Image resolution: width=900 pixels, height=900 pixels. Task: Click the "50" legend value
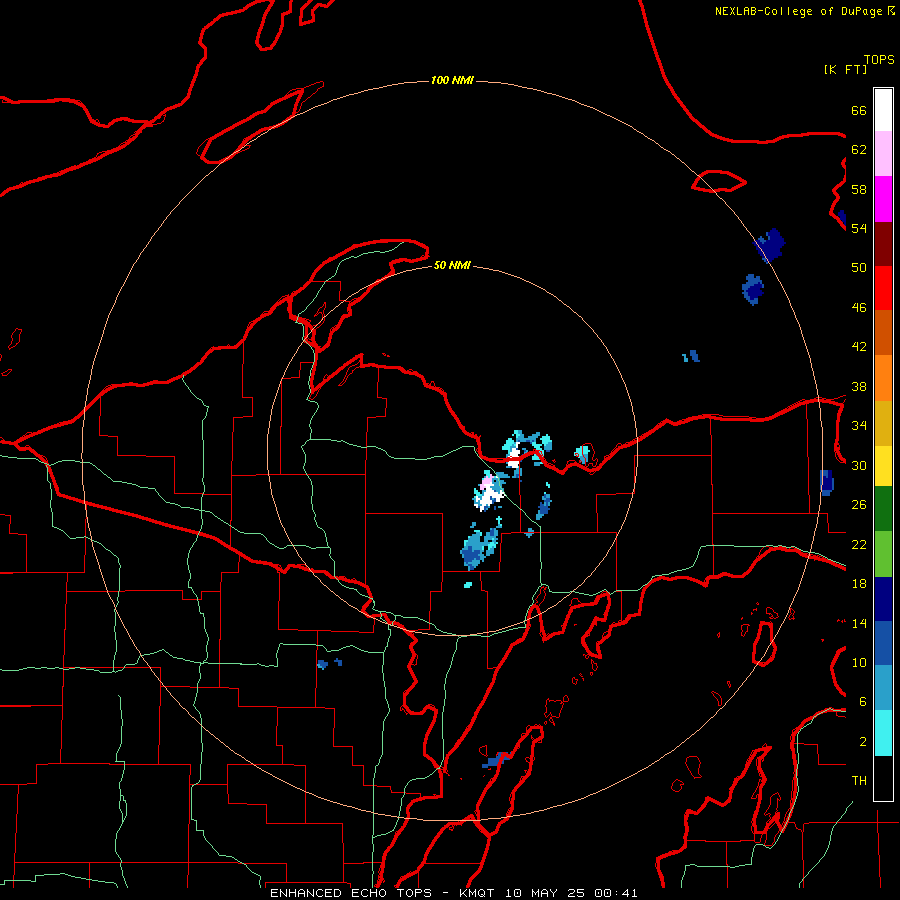tap(859, 268)
